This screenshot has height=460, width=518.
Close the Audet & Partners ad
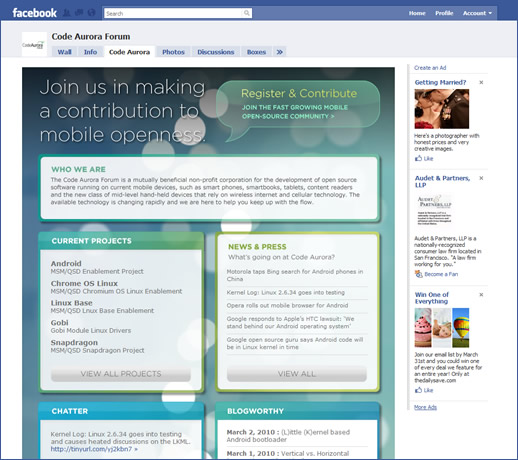coord(481,178)
